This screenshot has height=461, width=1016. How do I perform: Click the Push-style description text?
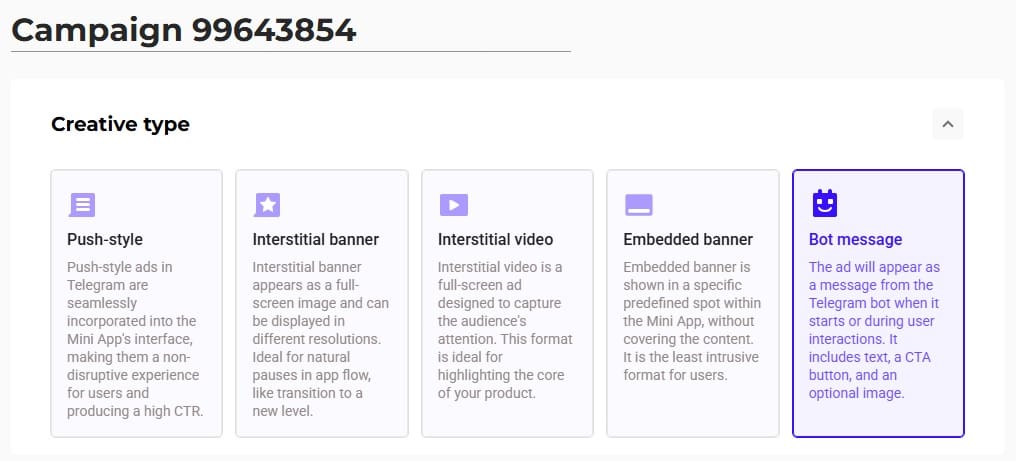135,339
